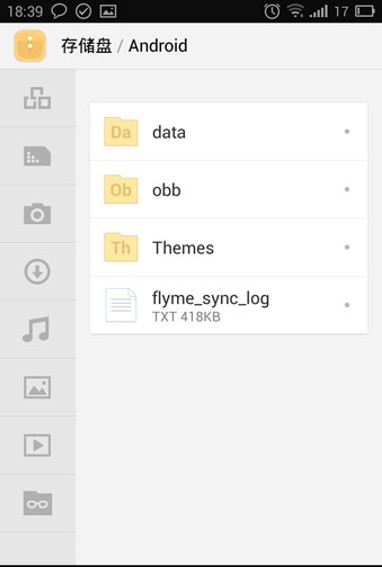Image resolution: width=382 pixels, height=567 pixels.
Task: Open the camera photos sidebar icon
Action: tap(37, 214)
